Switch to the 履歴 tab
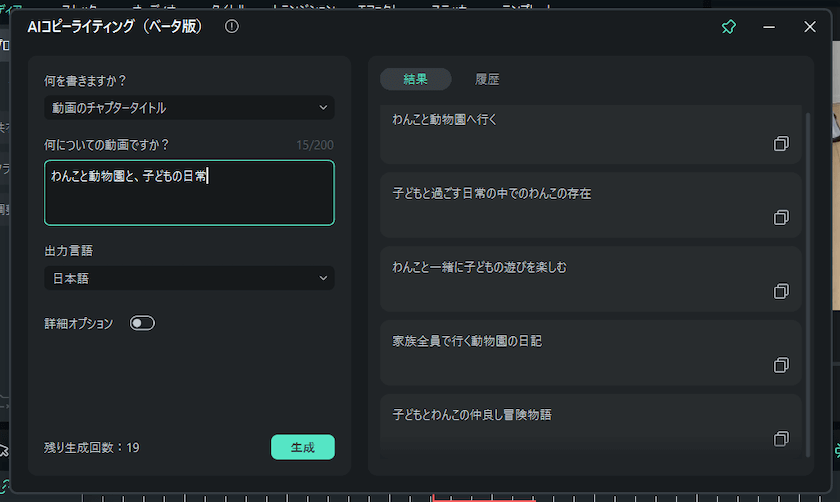840x502 pixels. pos(487,79)
